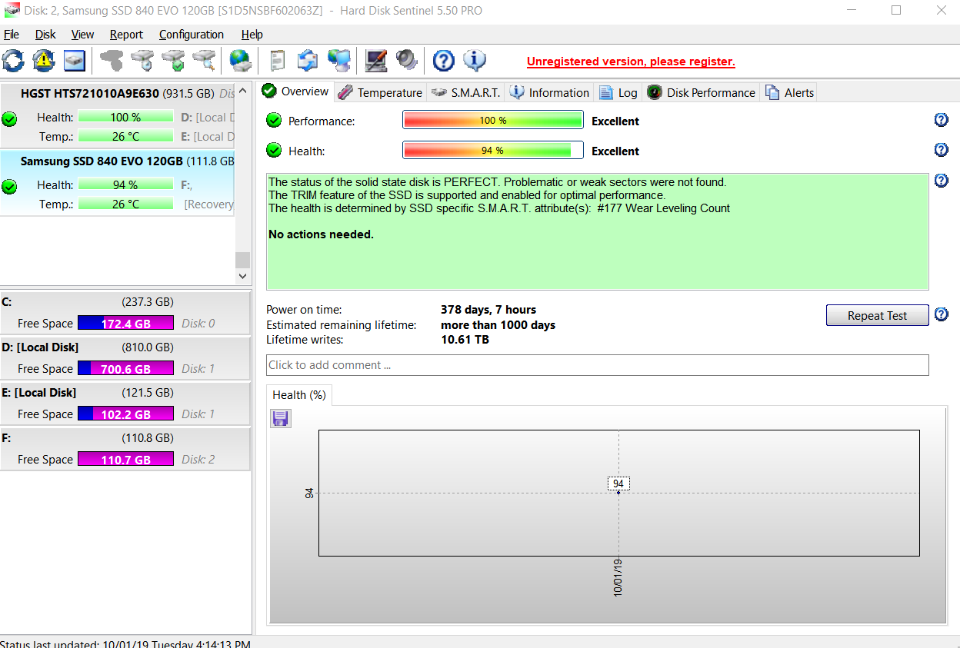Open the Configuration menu
Image resolution: width=960 pixels, height=648 pixels.
pyautogui.click(x=191, y=34)
